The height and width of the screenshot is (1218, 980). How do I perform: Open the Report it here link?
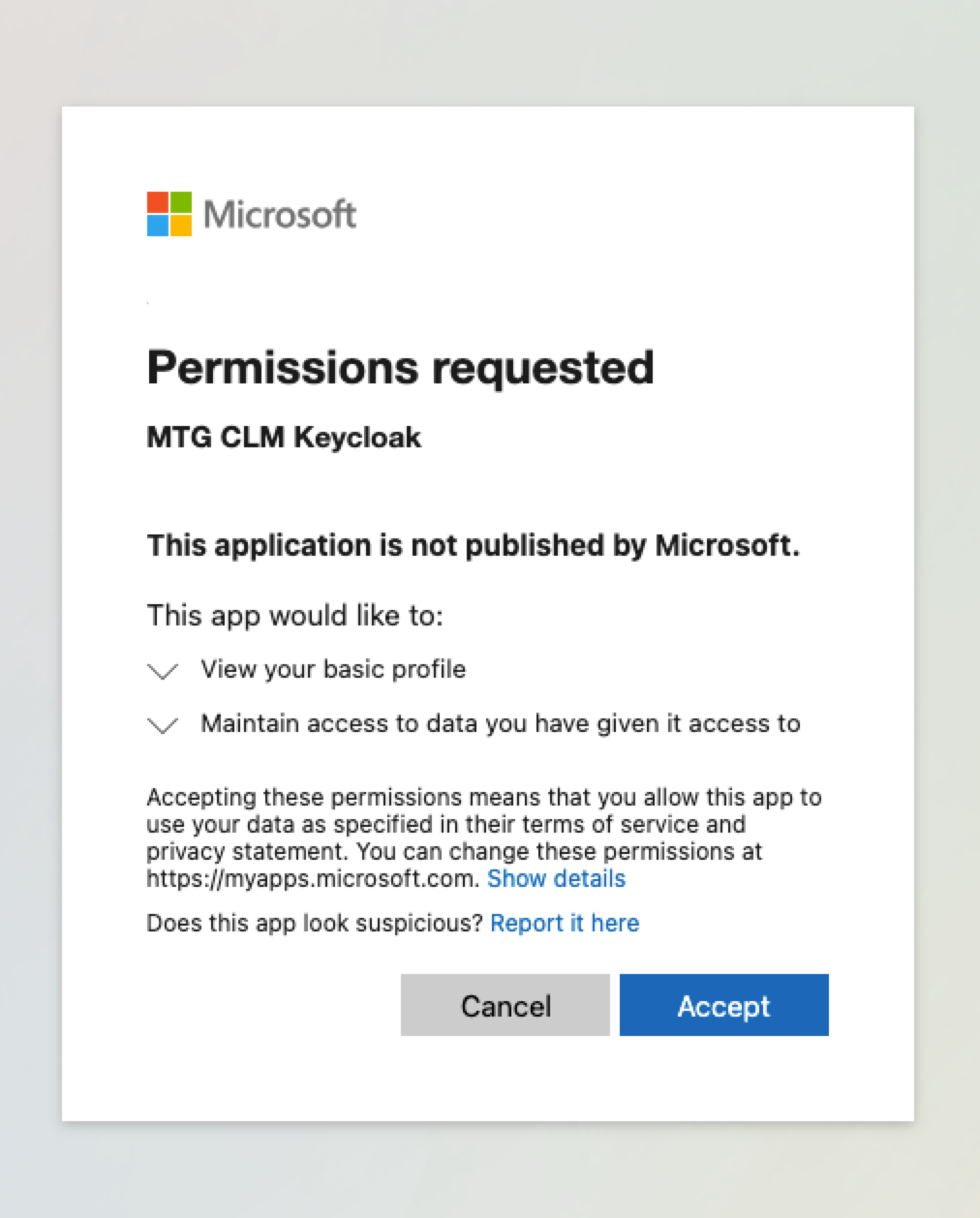pyautogui.click(x=565, y=923)
